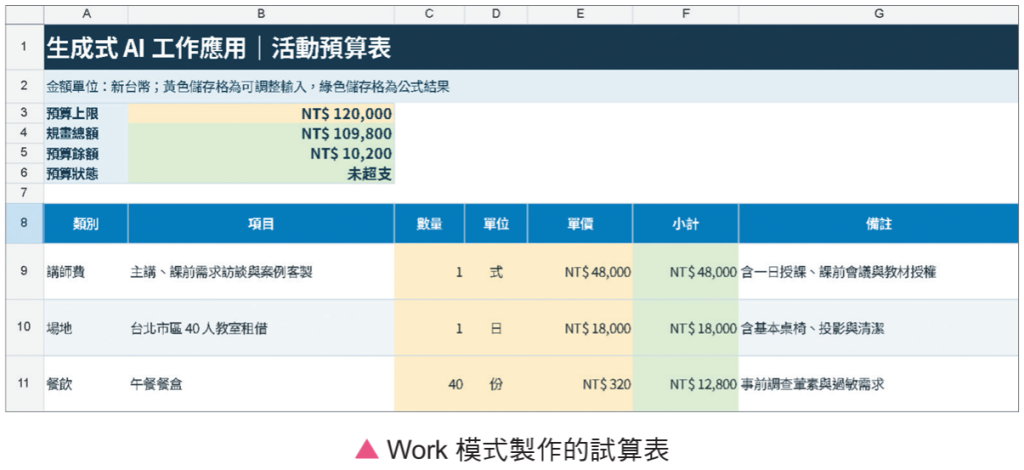
Task: Select the NT$ 18,000 unit price cell
Action: (580, 328)
